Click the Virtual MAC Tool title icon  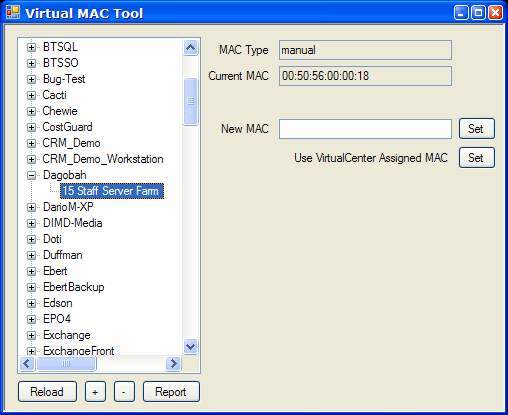click(13, 12)
